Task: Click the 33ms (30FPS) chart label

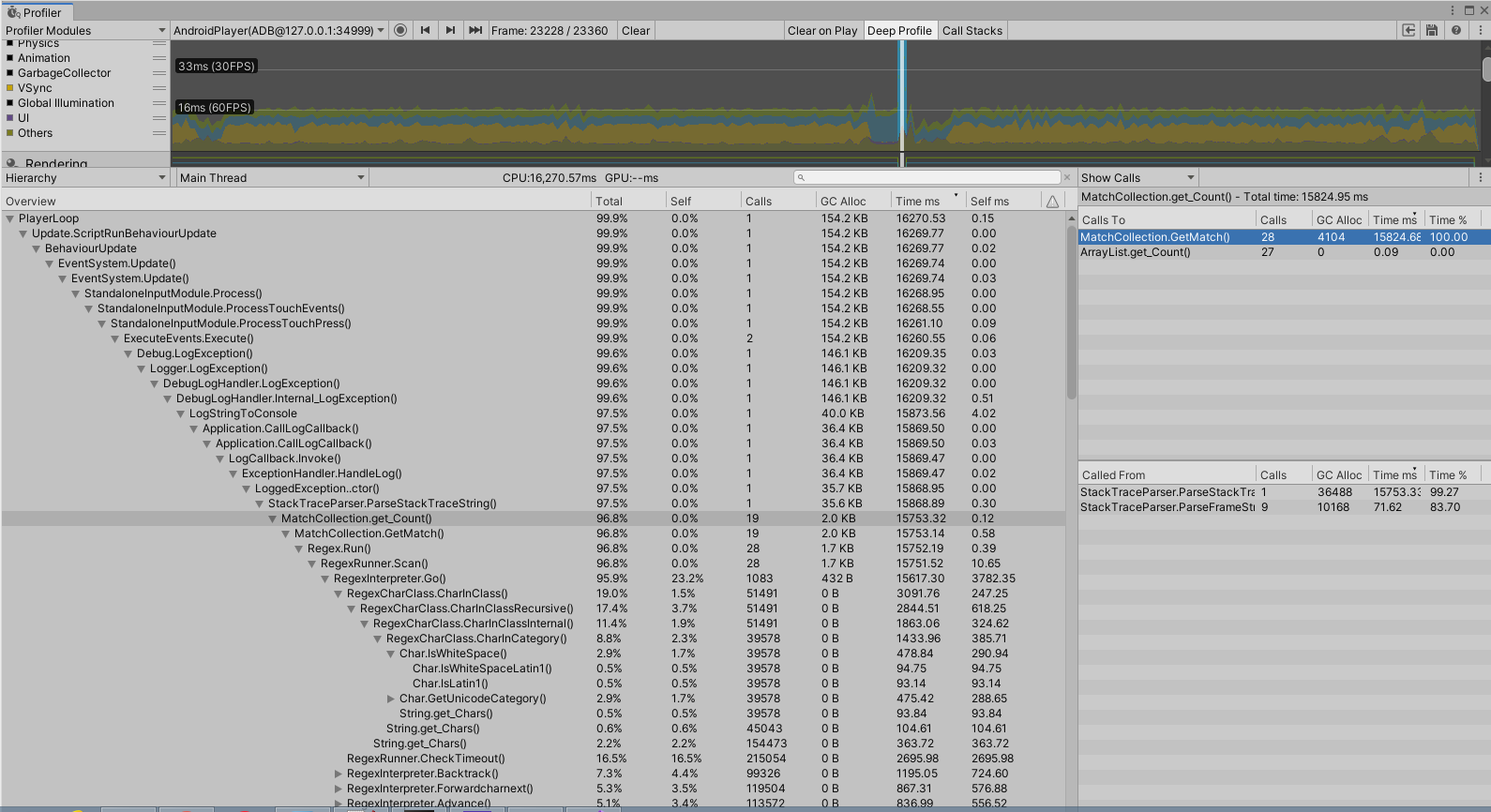Action: pyautogui.click(x=216, y=66)
